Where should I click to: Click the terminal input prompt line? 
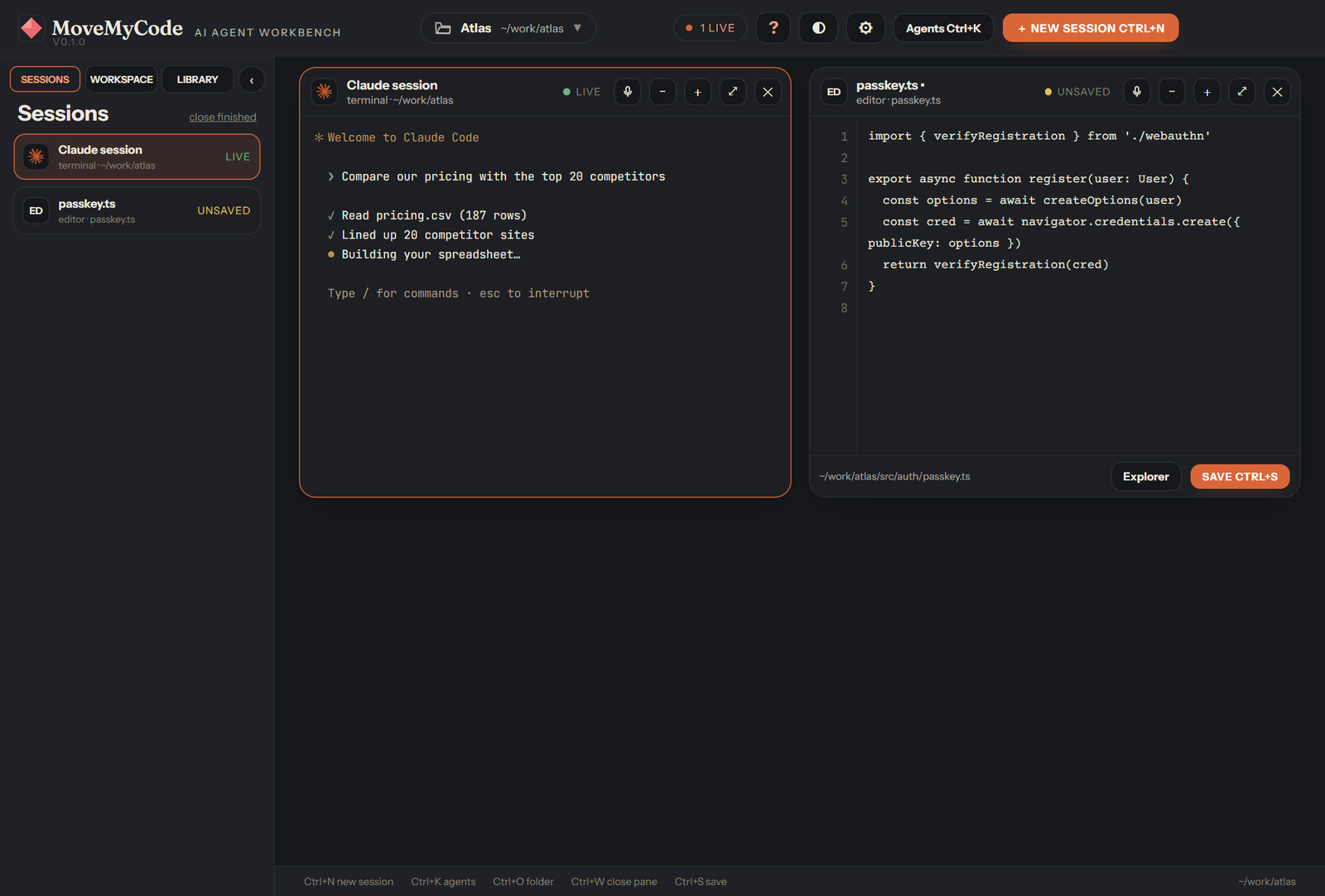pos(459,294)
